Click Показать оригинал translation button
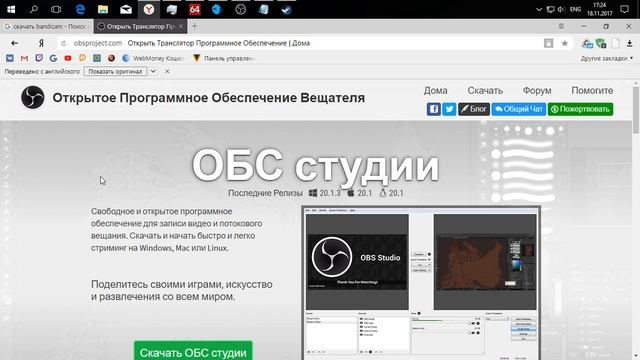The image size is (640, 360). 115,71
